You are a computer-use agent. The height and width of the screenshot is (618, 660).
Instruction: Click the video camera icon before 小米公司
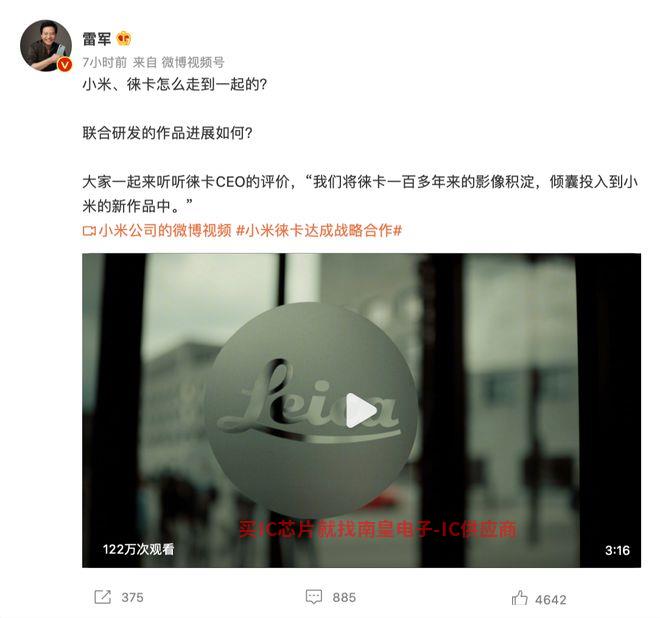point(89,231)
